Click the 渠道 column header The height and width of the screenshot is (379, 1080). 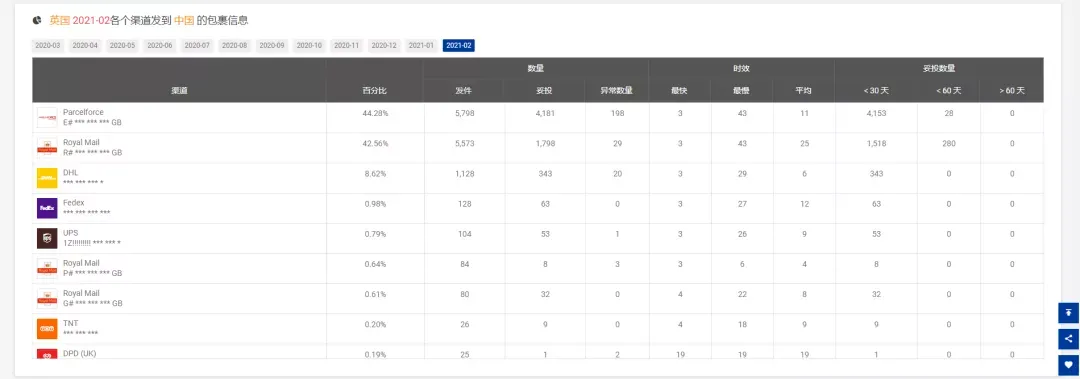[x=179, y=90]
